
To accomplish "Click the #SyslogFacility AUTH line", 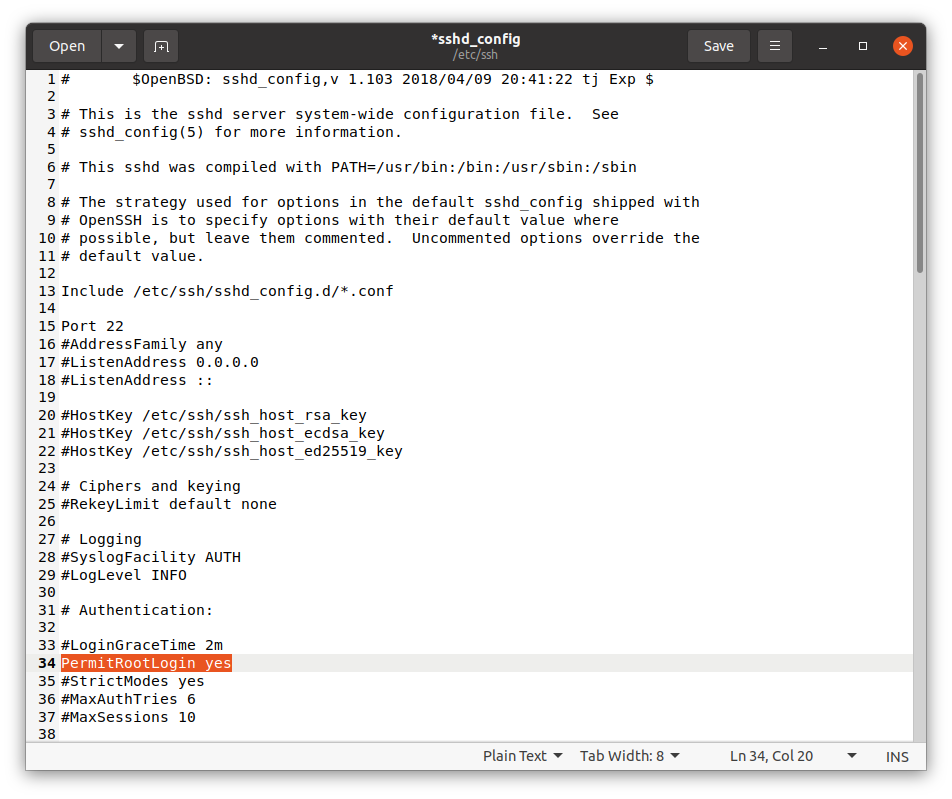I will (x=151, y=557).
